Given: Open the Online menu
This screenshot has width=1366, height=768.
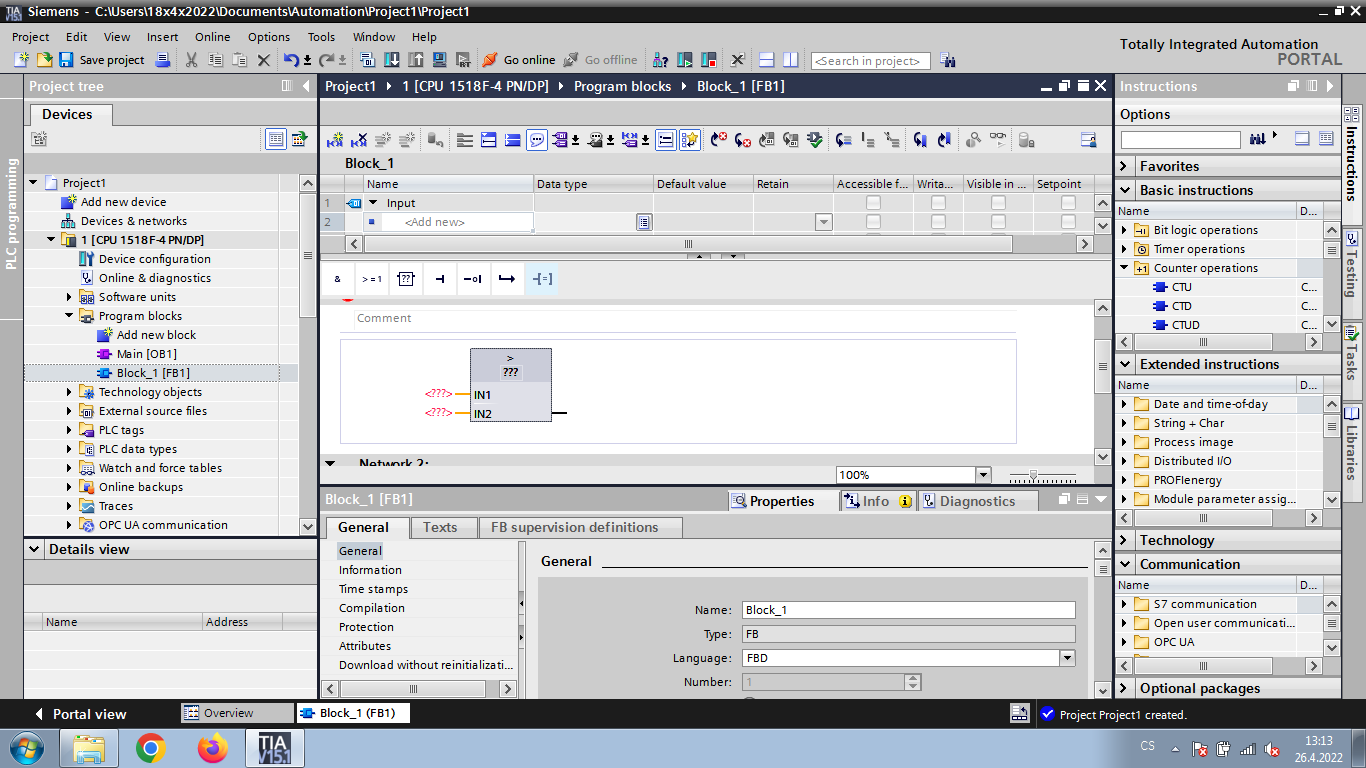Looking at the screenshot, I should coord(212,37).
